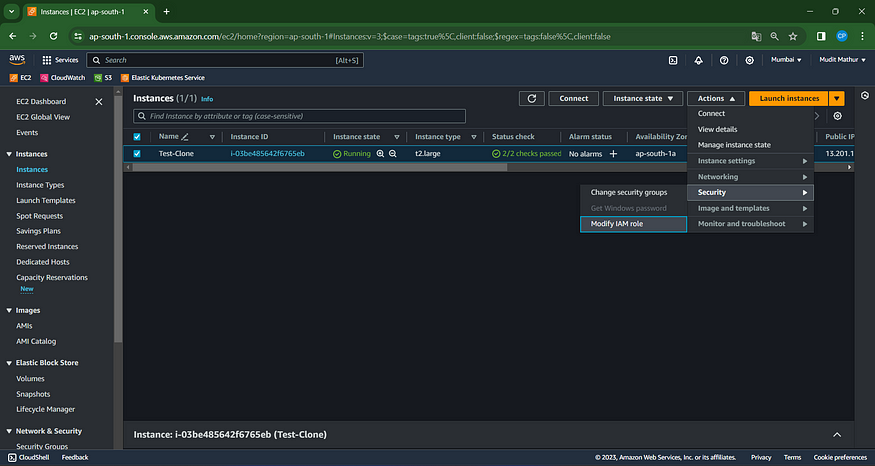
Task: Open Chrome three-dot menu
Action: coord(863,36)
